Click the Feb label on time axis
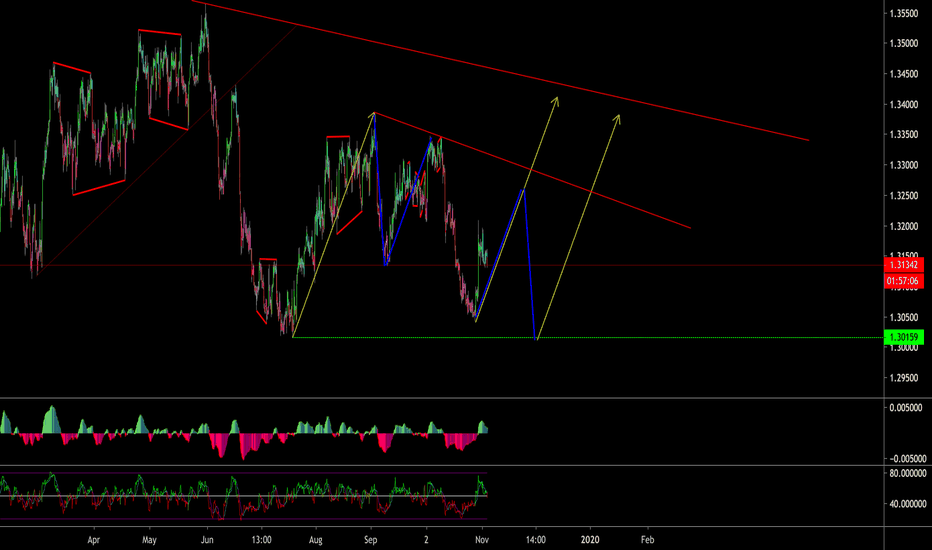Viewport: 932px width, 550px height. [647, 540]
